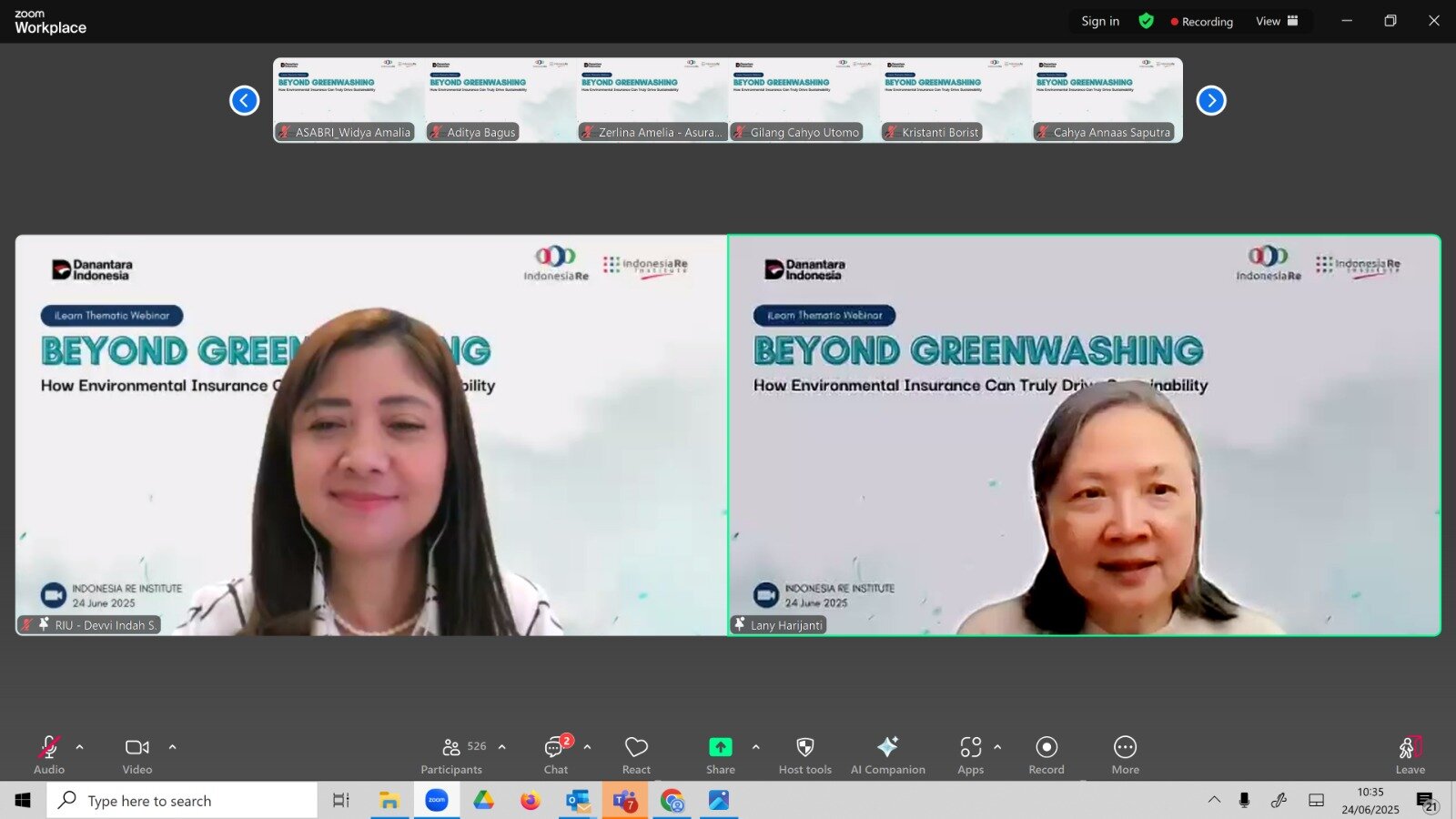This screenshot has width=1456, height=819.
Task: Click the Zoom taskbar icon
Action: (x=437, y=801)
